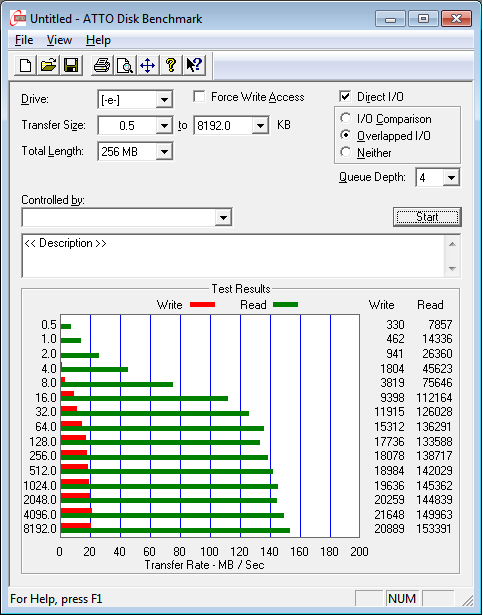Open the Drive dropdown list
Screen dimensions: 483x615
coord(164,100)
